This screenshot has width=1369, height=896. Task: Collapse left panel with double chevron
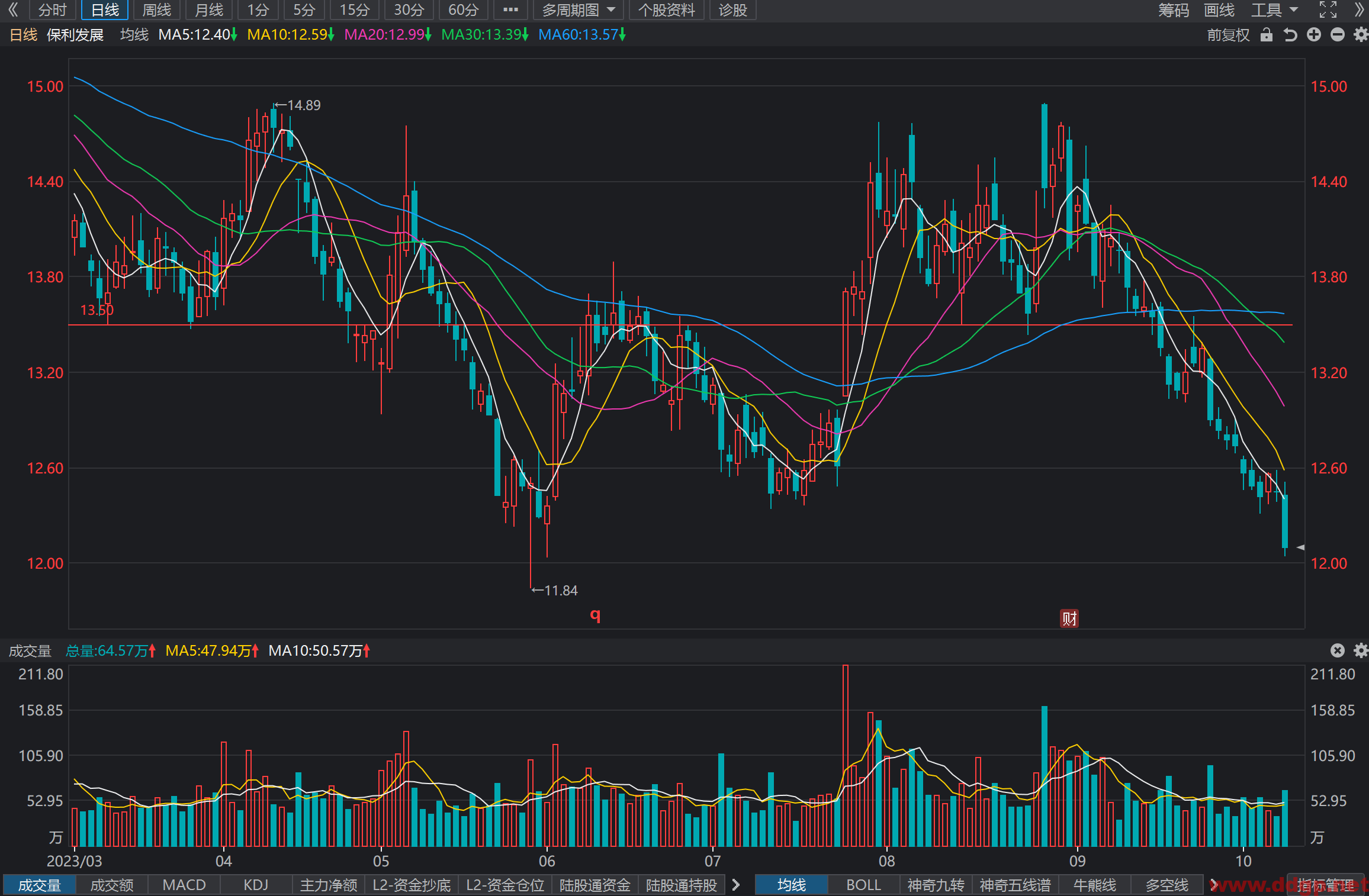(13, 9)
